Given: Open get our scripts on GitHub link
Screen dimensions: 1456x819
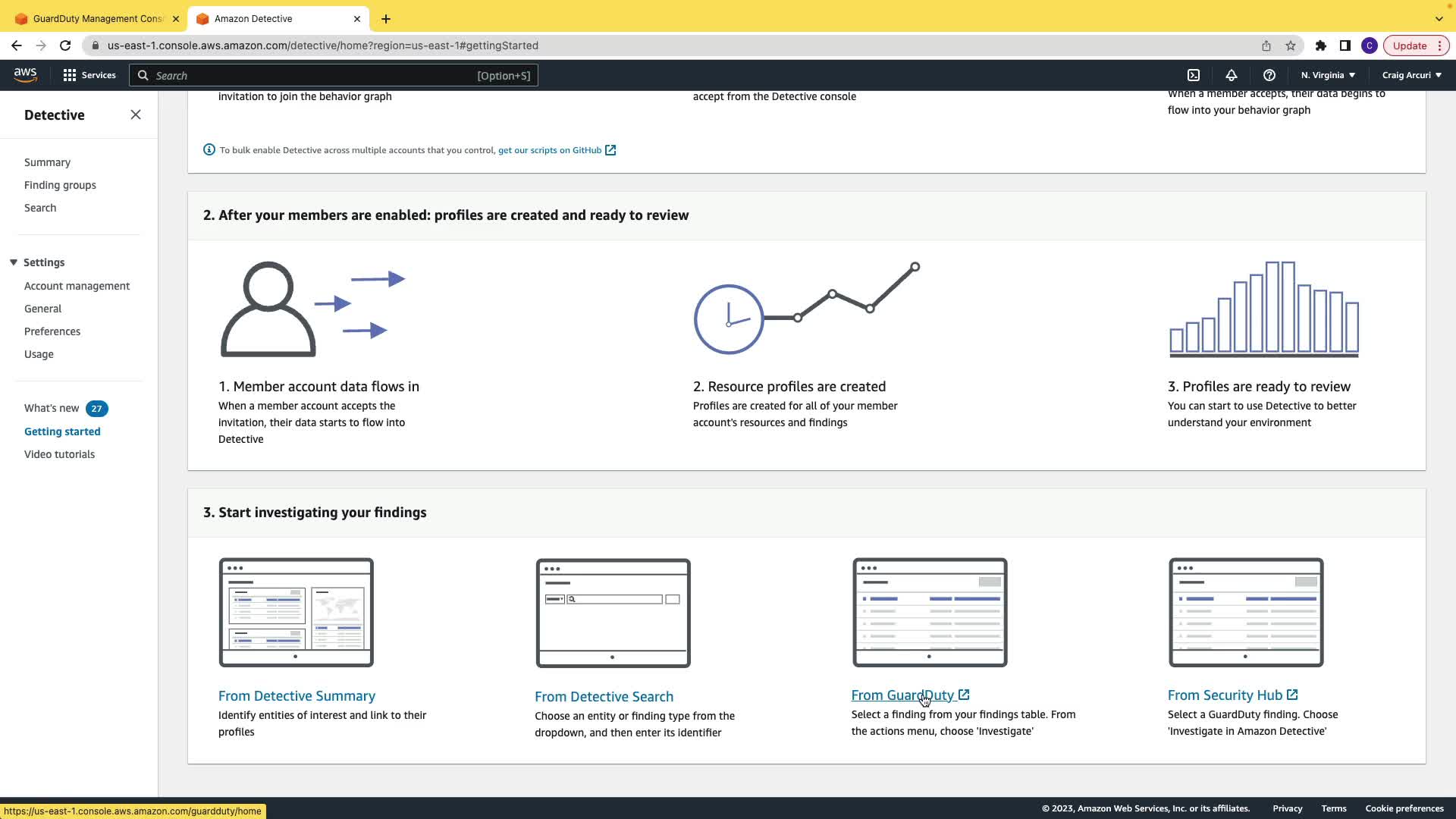Looking at the screenshot, I should (550, 150).
